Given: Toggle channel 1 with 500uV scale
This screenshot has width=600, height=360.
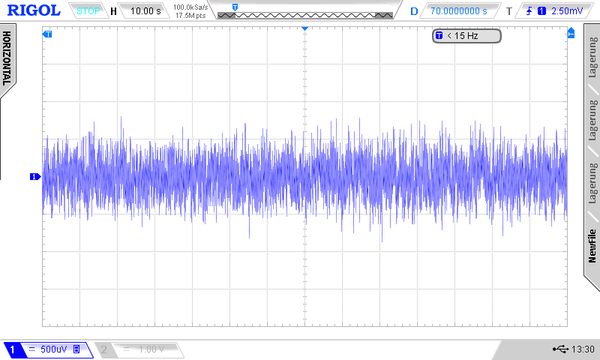Looking at the screenshot, I should 49,350.
